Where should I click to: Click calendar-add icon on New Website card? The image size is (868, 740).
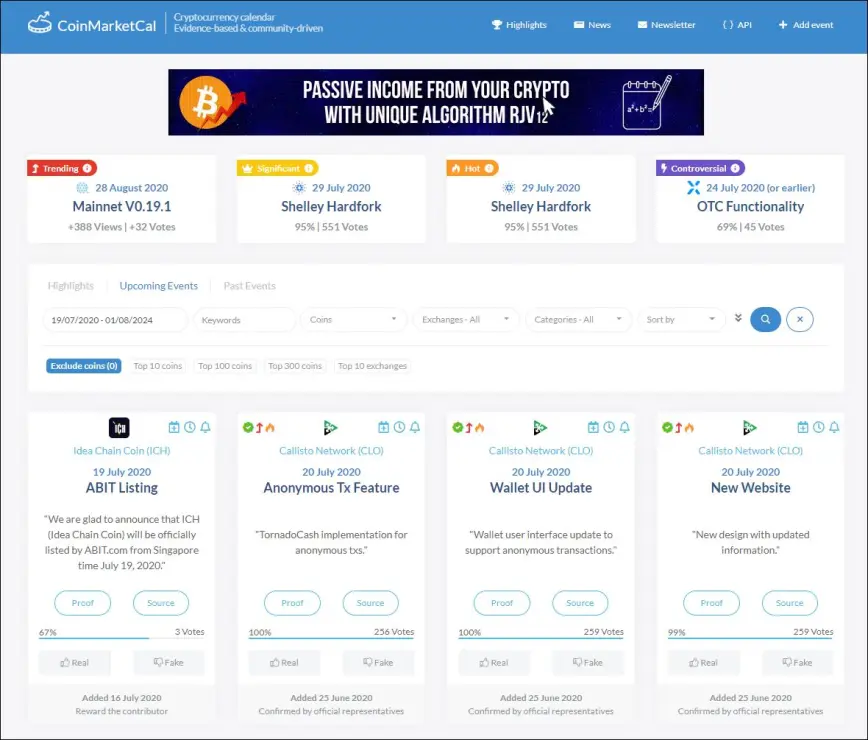pos(803,427)
